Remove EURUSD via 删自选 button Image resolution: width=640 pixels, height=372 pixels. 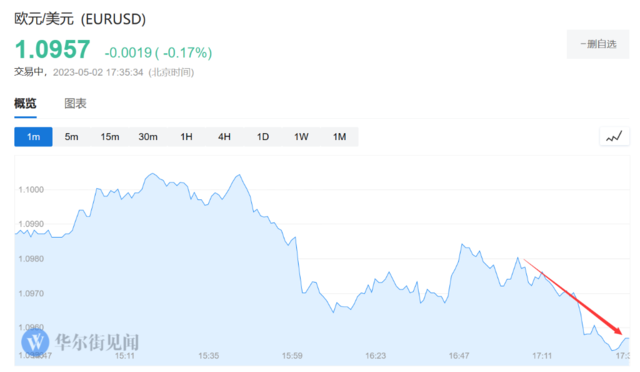pyautogui.click(x=598, y=44)
